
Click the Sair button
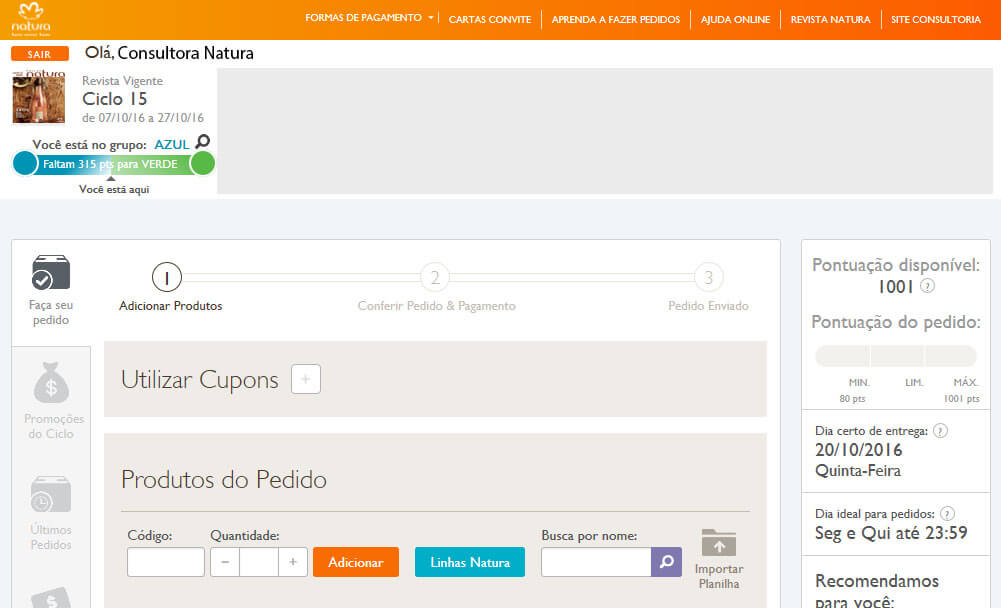40,54
